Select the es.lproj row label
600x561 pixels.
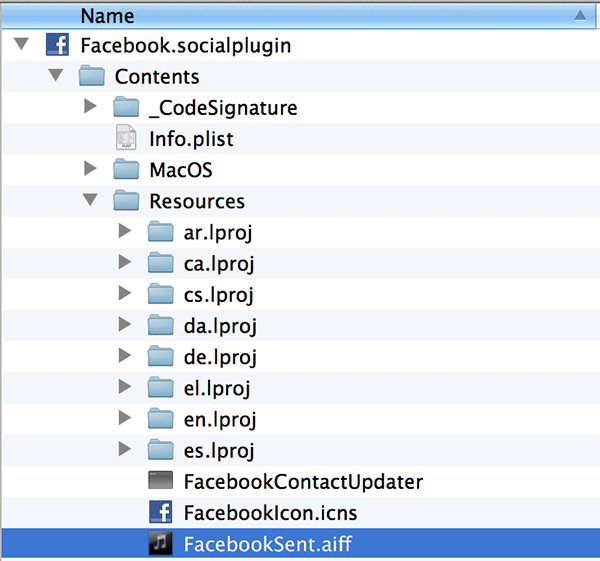[219, 451]
